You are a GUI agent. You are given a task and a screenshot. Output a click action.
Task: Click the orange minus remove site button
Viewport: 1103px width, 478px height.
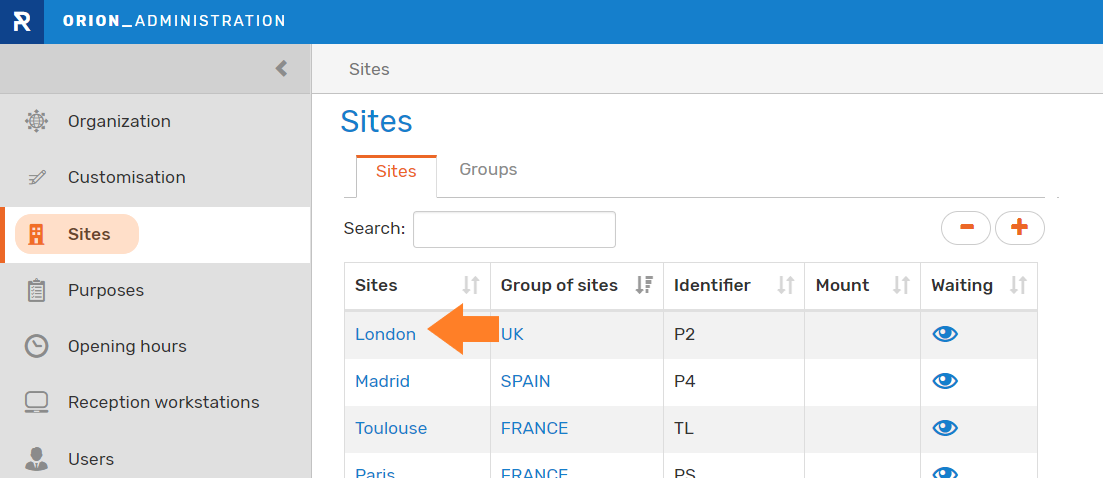966,228
